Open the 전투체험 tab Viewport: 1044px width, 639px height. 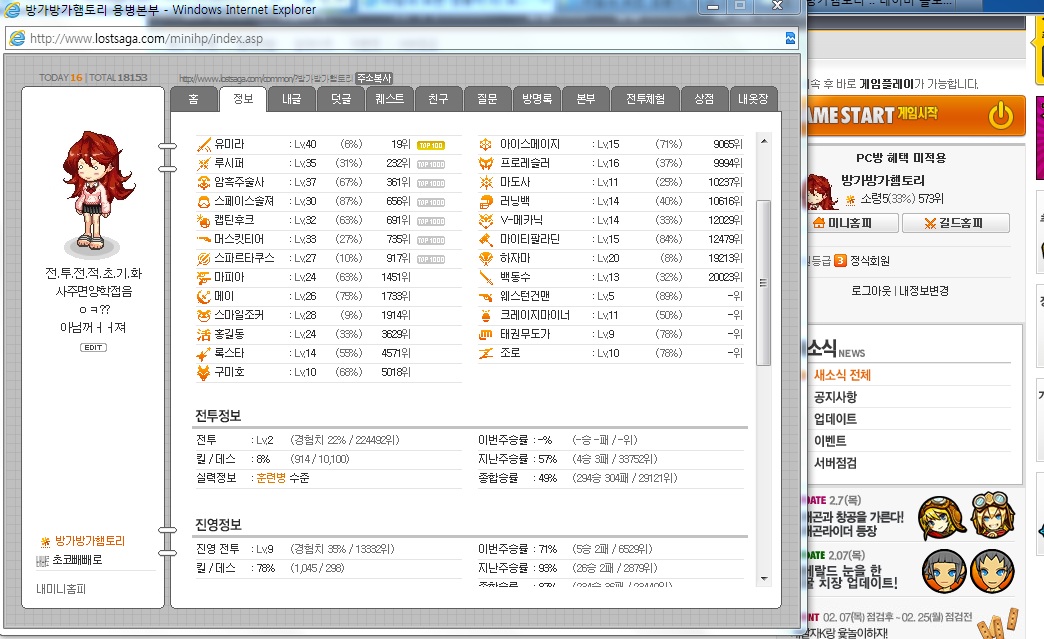645,99
